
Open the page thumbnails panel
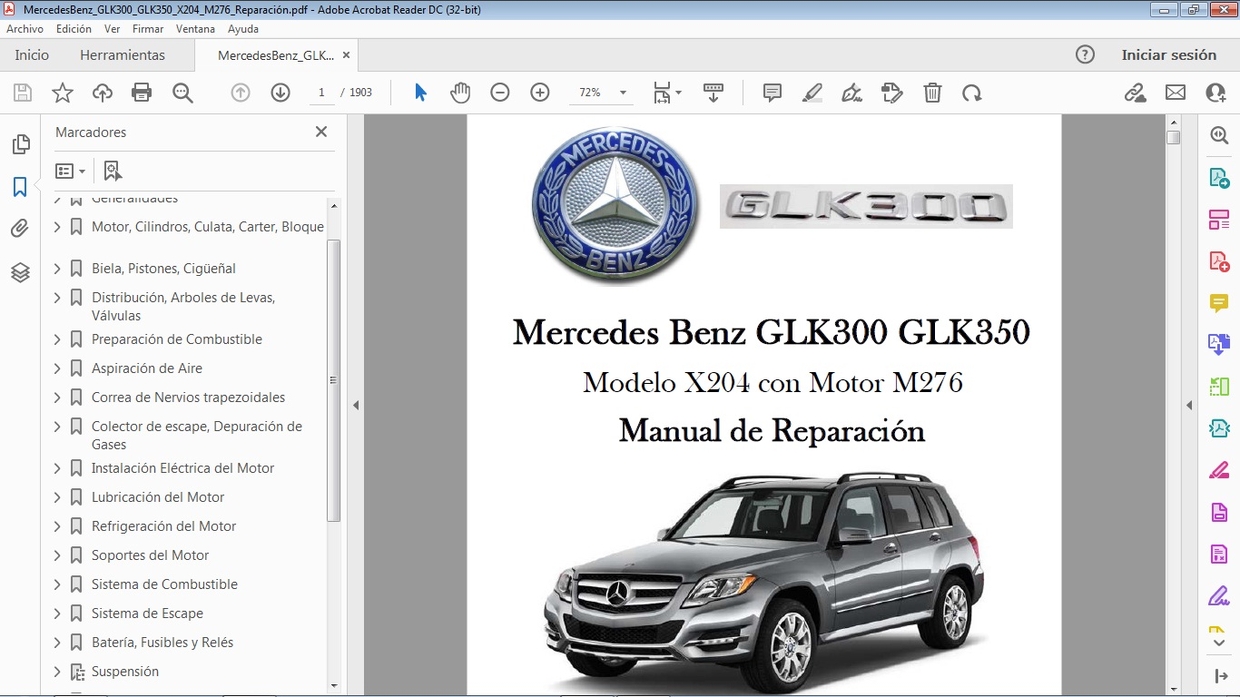click(21, 143)
